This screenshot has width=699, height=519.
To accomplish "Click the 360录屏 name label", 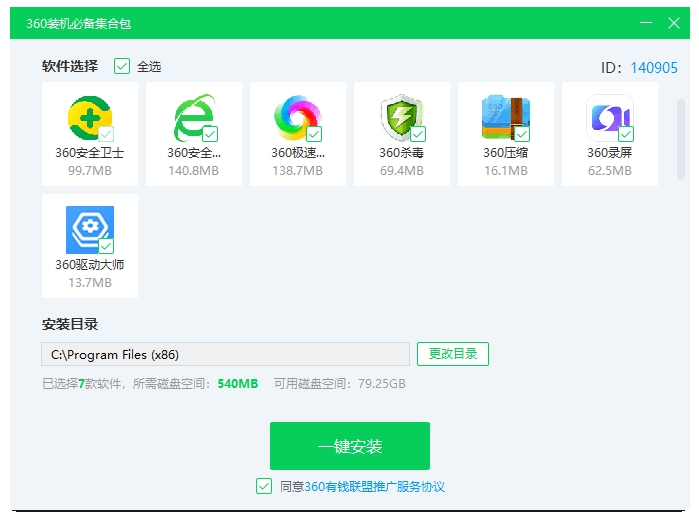I will (610, 153).
